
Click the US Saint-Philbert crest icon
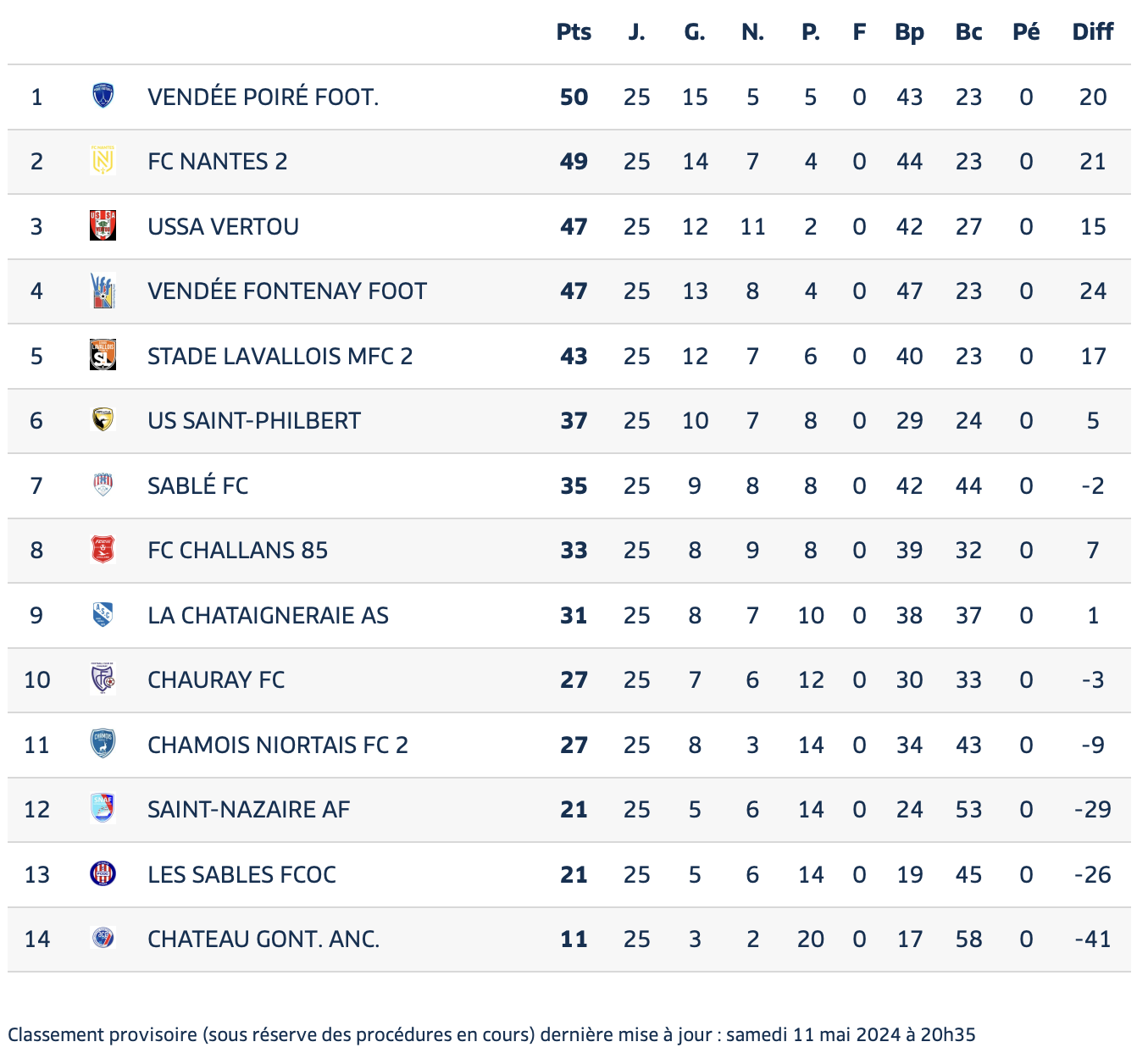pos(103,419)
